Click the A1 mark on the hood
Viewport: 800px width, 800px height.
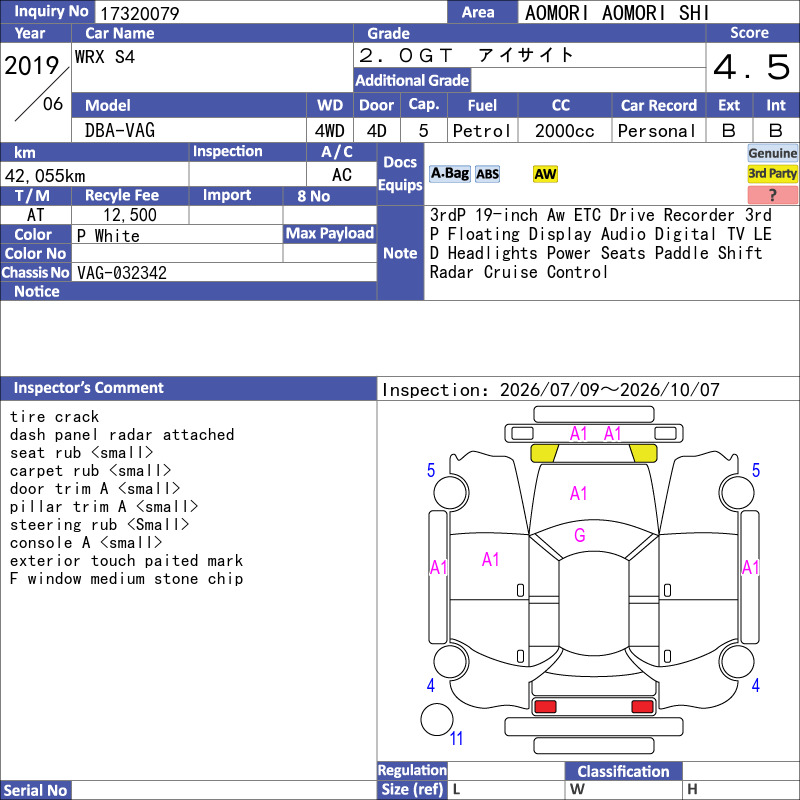point(579,493)
